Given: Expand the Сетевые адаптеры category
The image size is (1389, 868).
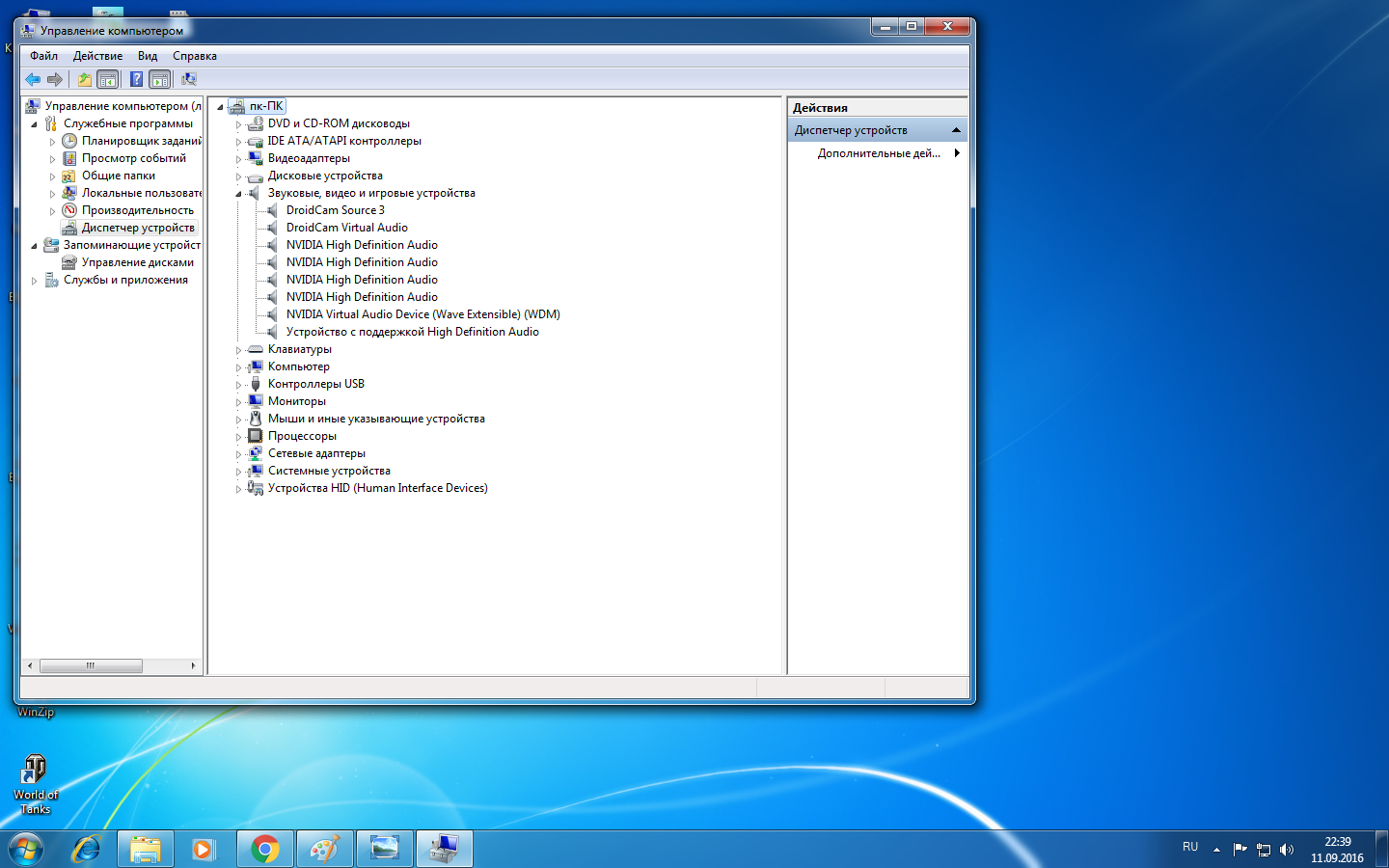Looking at the screenshot, I should (238, 454).
